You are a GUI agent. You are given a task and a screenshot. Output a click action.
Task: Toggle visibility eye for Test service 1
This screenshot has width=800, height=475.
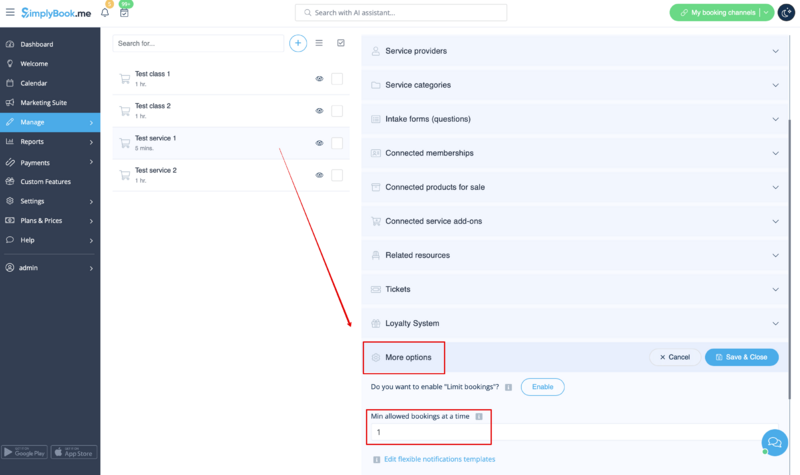(319, 143)
